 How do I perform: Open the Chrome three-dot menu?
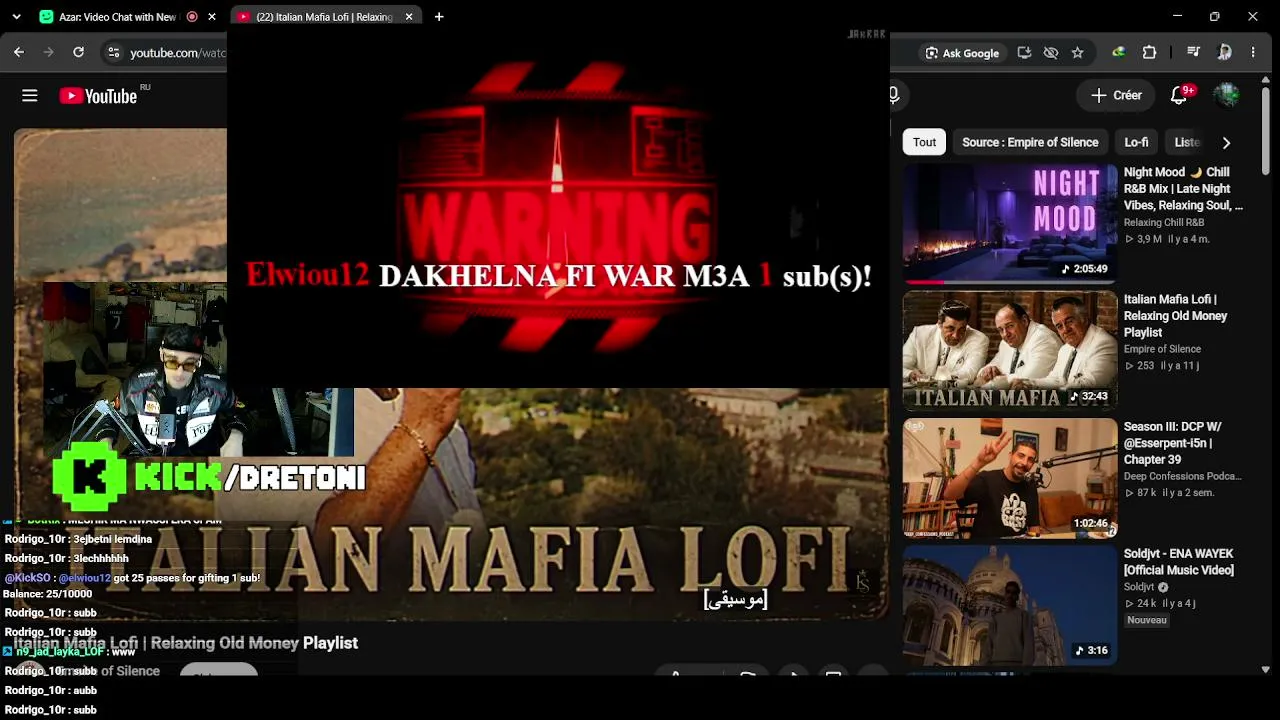pyautogui.click(x=1253, y=53)
